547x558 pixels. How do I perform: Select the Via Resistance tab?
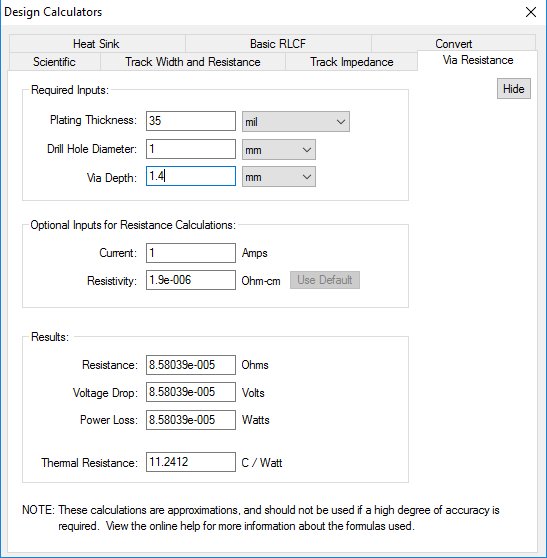478,60
